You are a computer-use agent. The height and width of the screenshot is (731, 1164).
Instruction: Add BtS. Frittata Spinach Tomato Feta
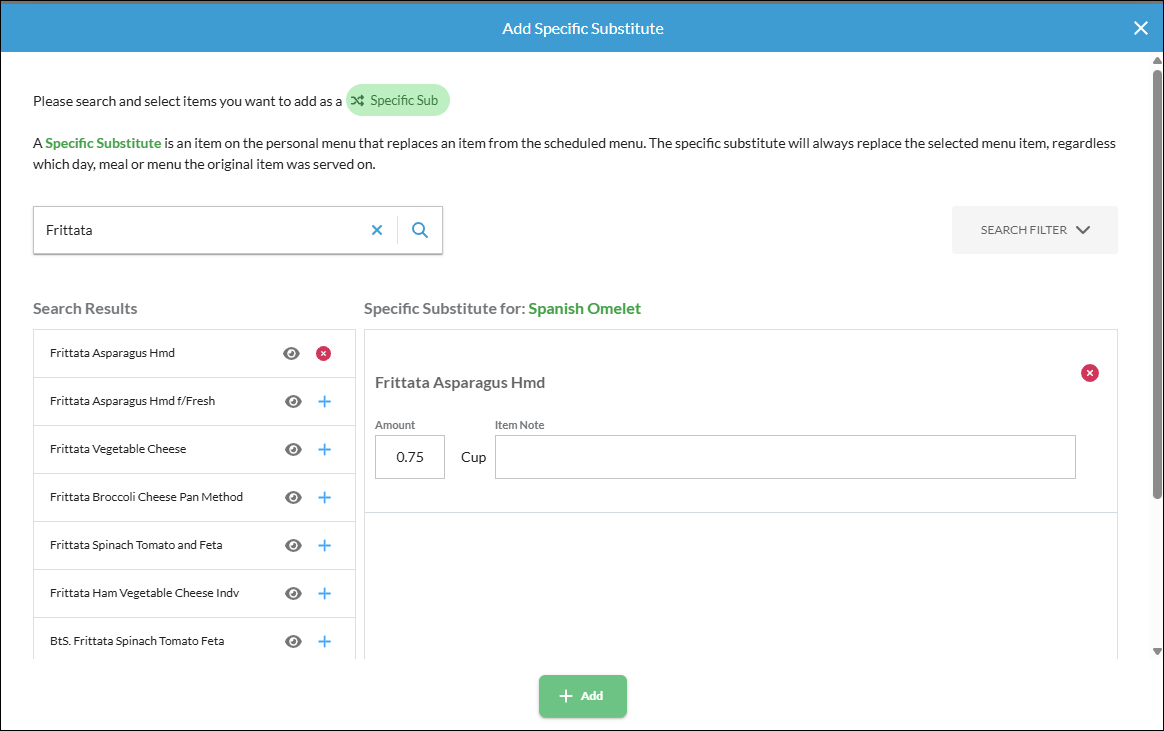click(324, 641)
